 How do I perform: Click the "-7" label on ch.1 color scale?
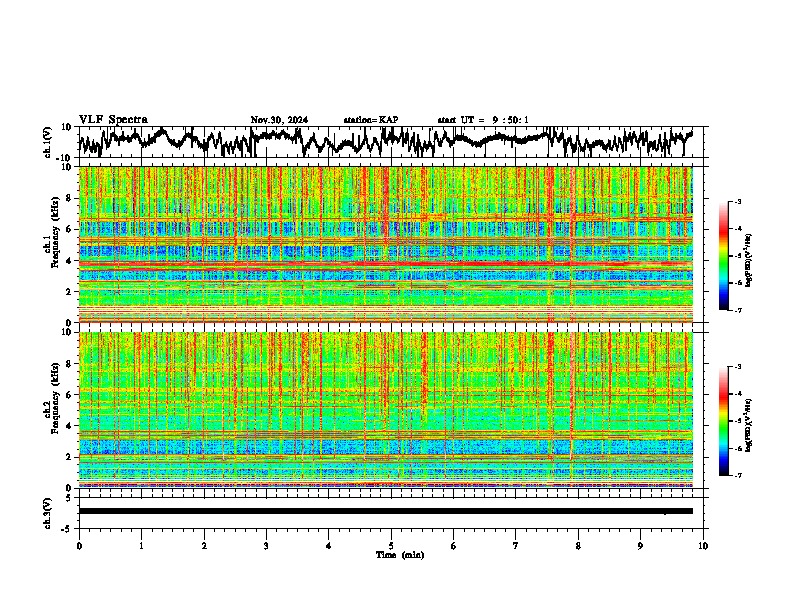737,310
